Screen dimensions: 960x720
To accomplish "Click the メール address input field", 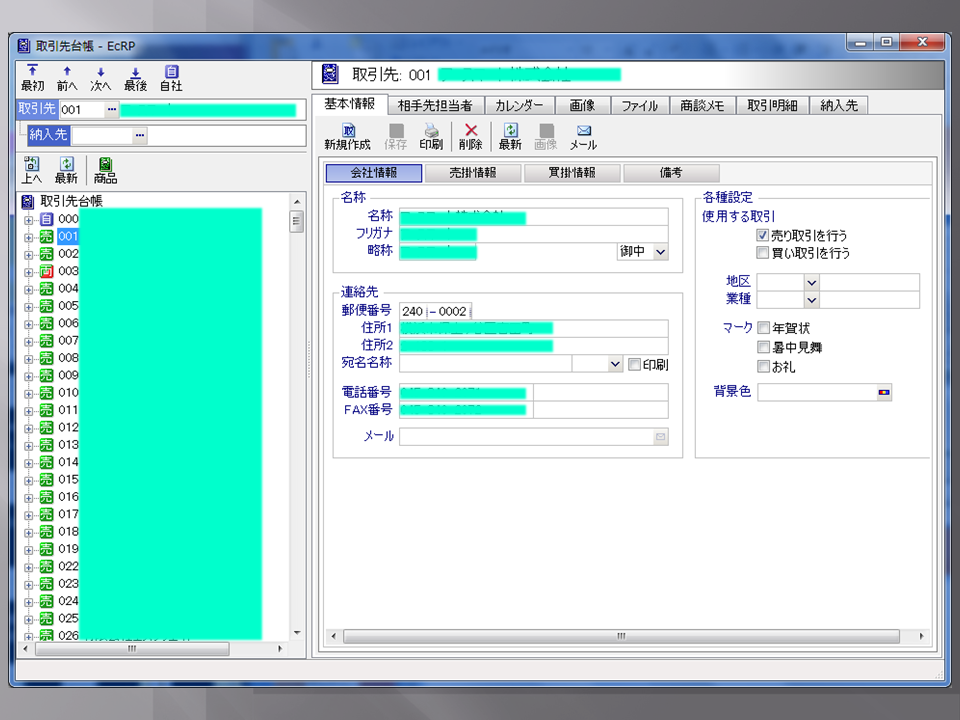I will coord(525,437).
